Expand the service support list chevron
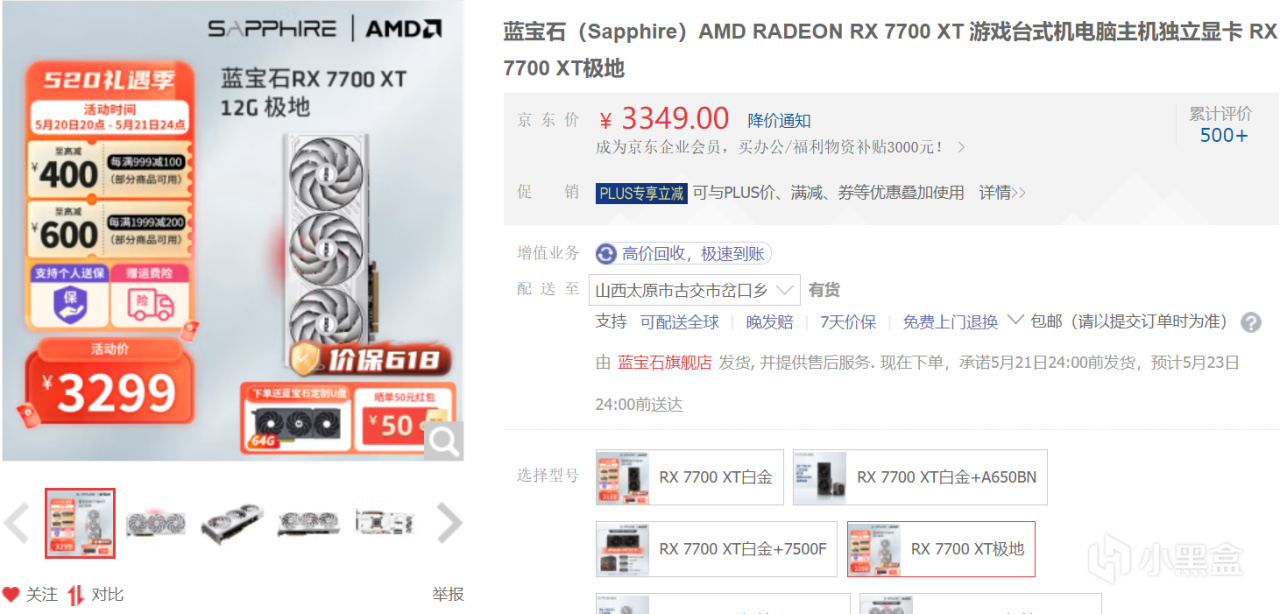This screenshot has width=1280, height=614. click(x=1015, y=320)
